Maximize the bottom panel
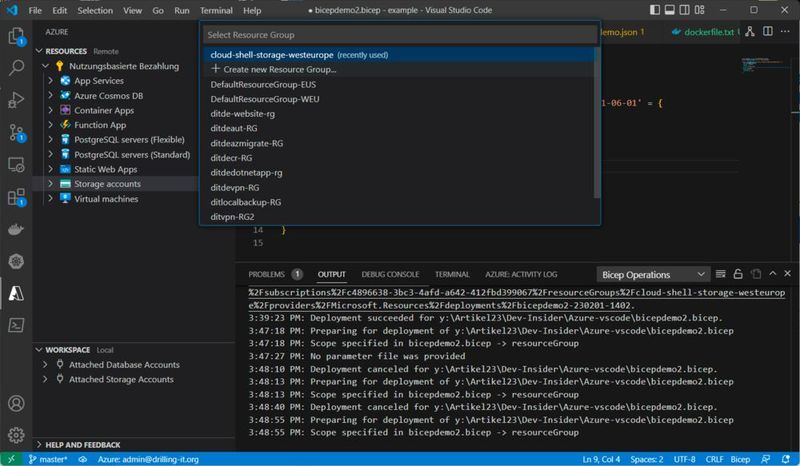This screenshot has width=800, height=466. coord(772,274)
